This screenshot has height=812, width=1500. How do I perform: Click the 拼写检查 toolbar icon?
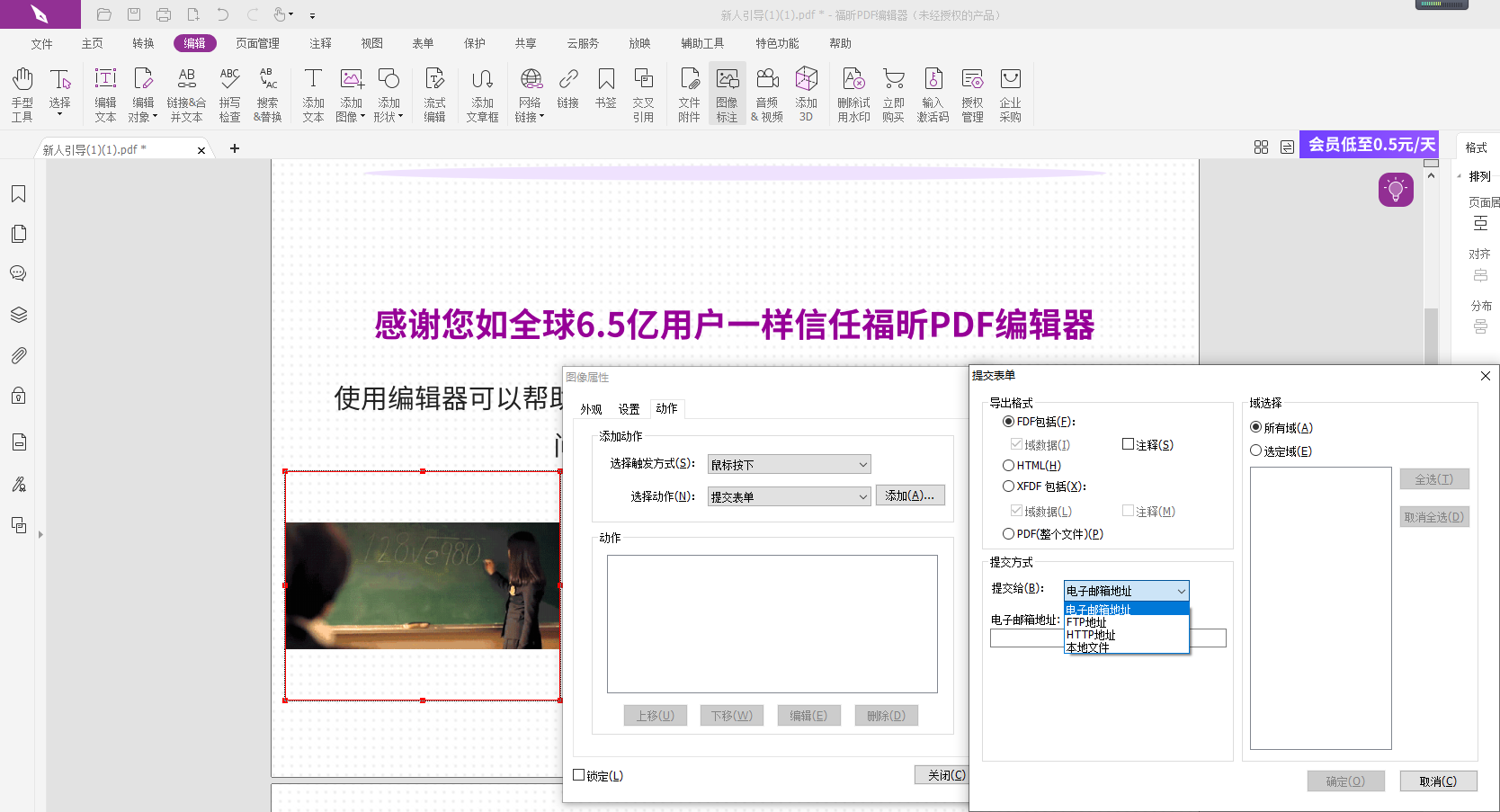click(229, 93)
